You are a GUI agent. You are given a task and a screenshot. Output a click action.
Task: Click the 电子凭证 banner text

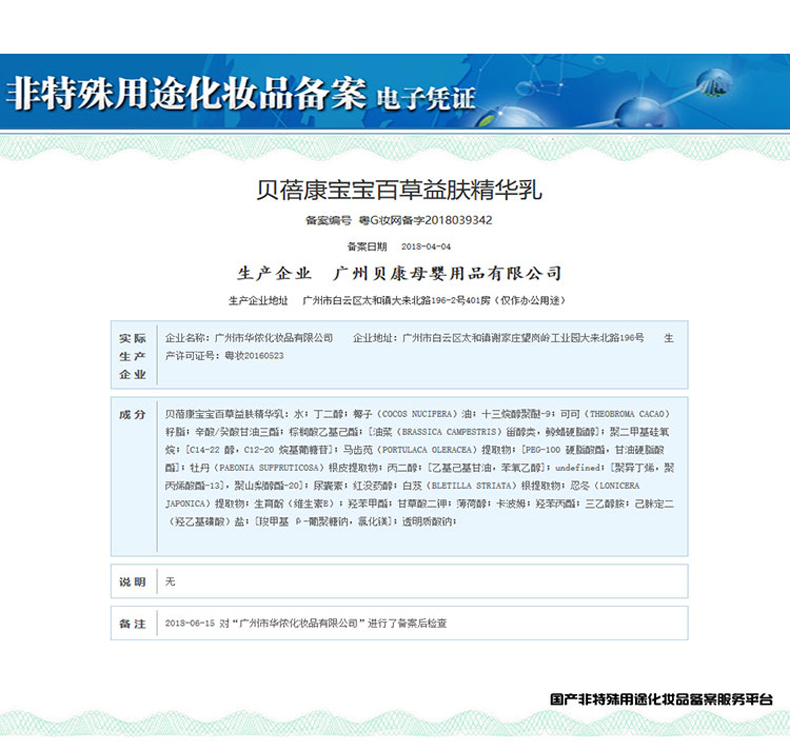(426, 98)
